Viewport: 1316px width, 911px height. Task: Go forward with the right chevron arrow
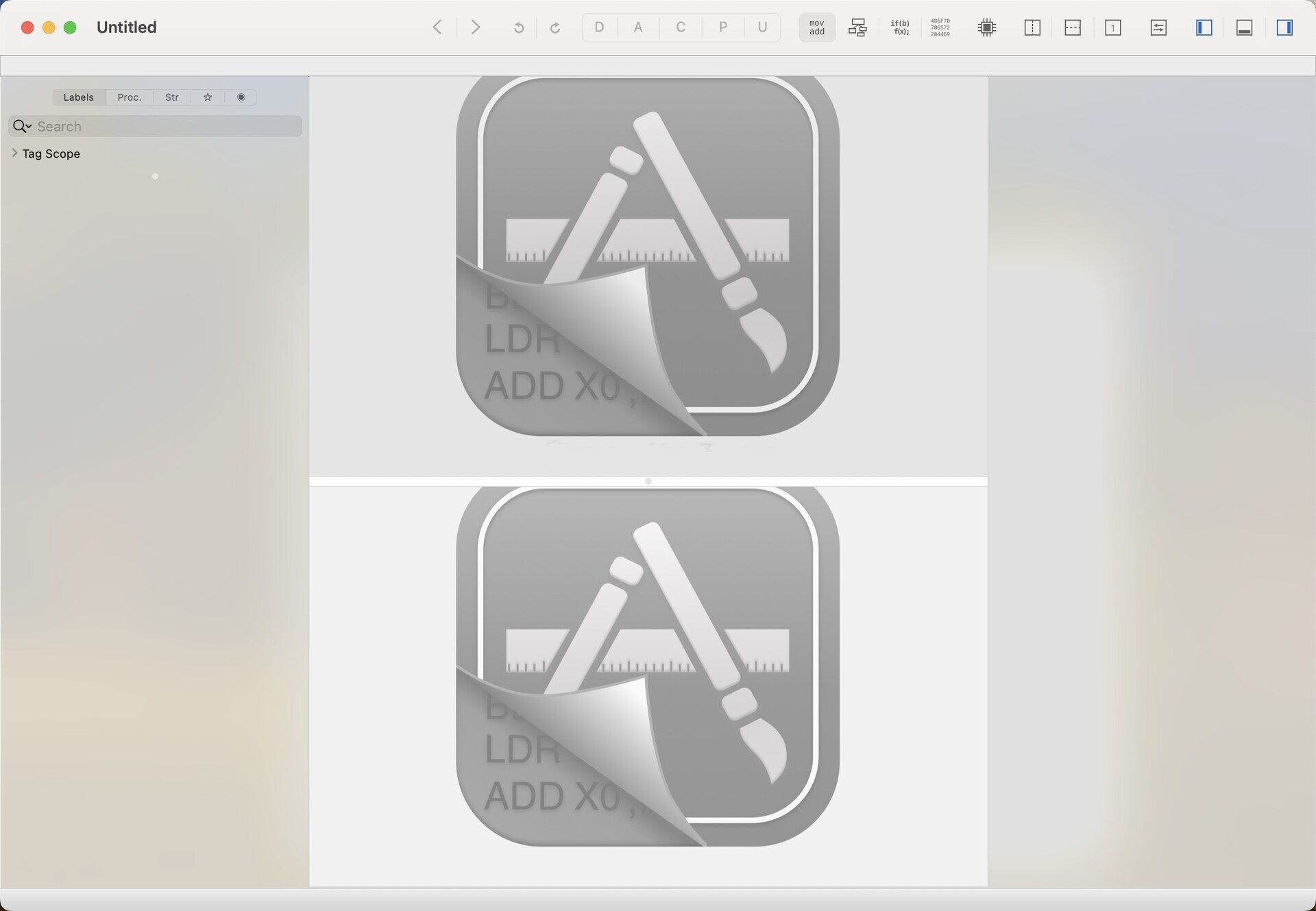point(475,27)
